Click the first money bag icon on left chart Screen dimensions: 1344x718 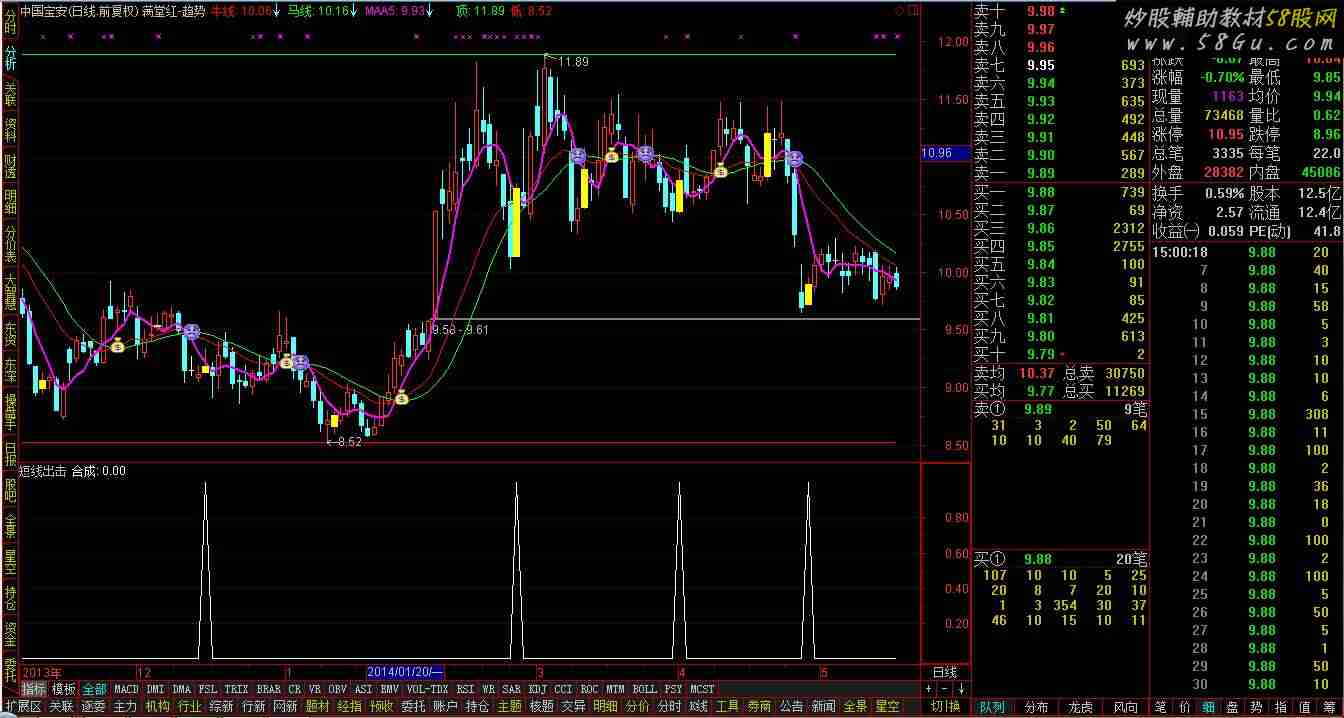tap(118, 346)
